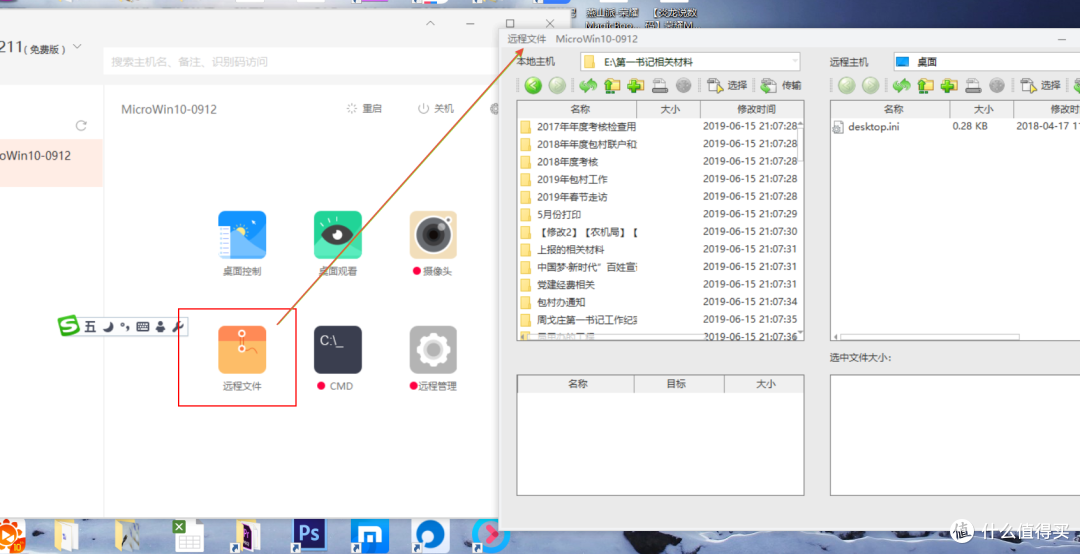Launch the CMD remote command icon
1080x554 pixels.
(x=338, y=350)
